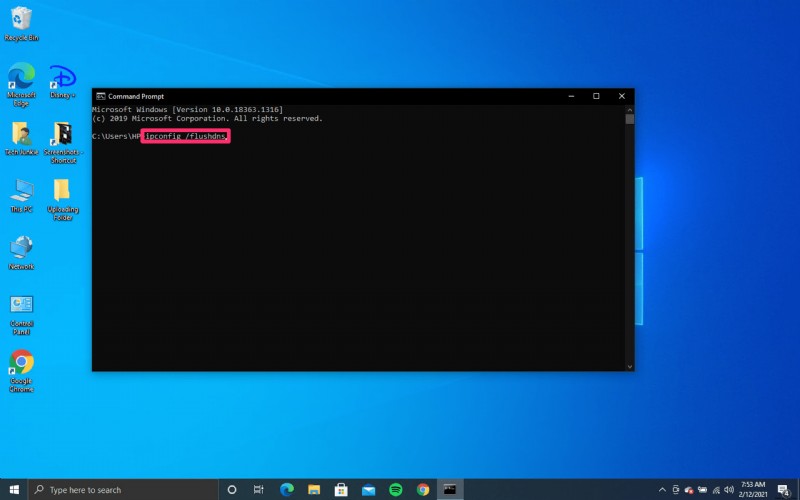
Task: Open the Action Center notifications icon
Action: [x=784, y=490]
